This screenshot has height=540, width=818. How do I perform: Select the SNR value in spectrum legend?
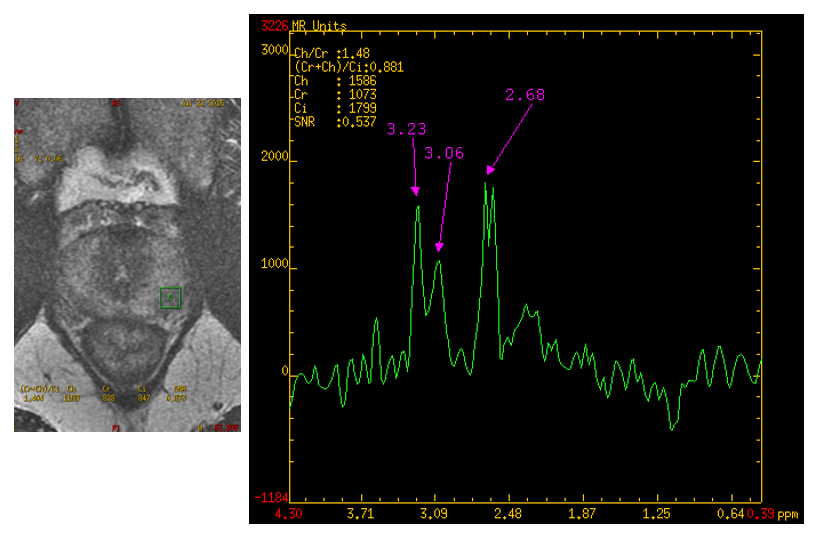point(358,121)
